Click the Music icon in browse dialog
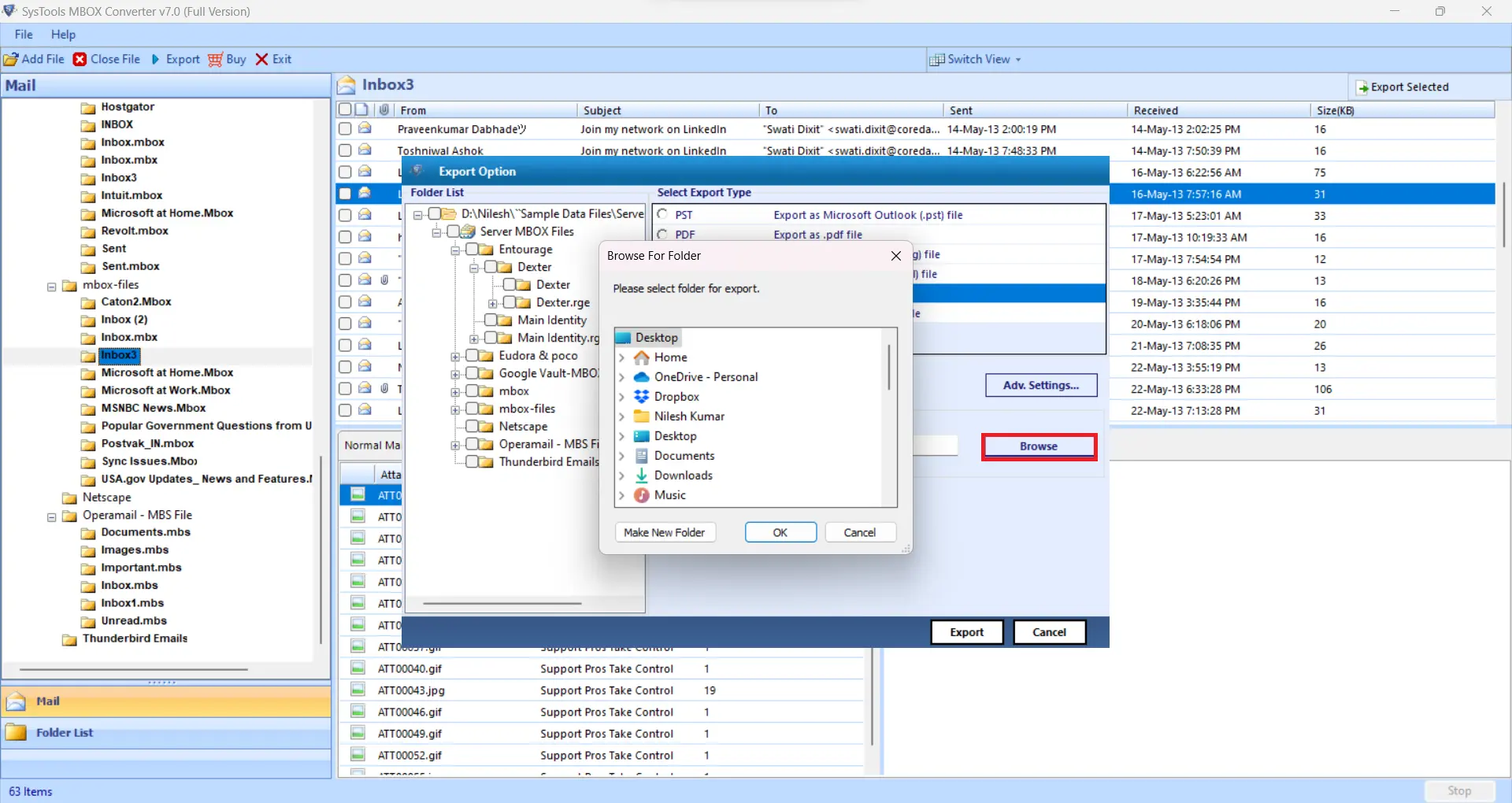The image size is (1512, 803). 642,495
